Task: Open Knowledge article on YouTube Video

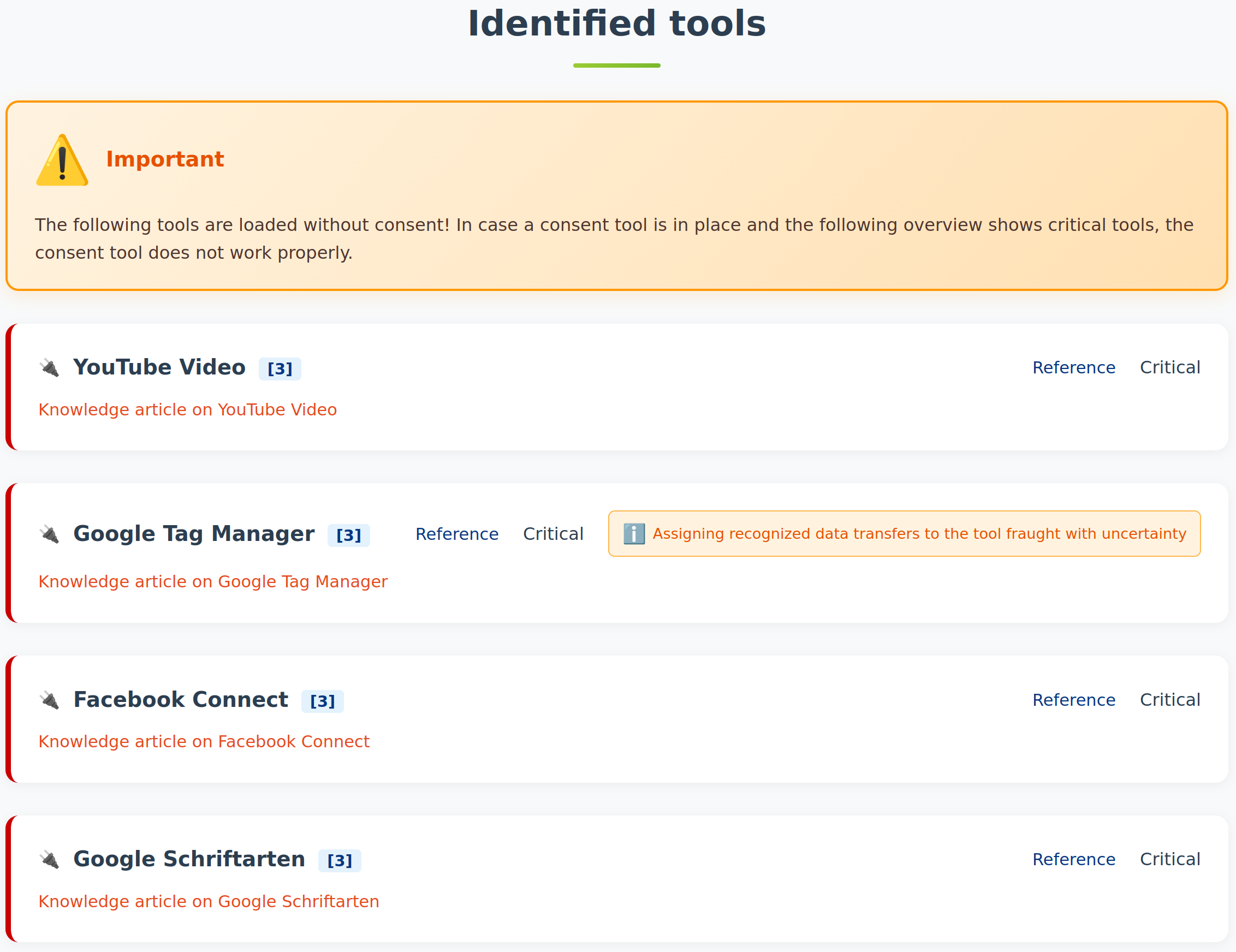Action: click(x=187, y=410)
